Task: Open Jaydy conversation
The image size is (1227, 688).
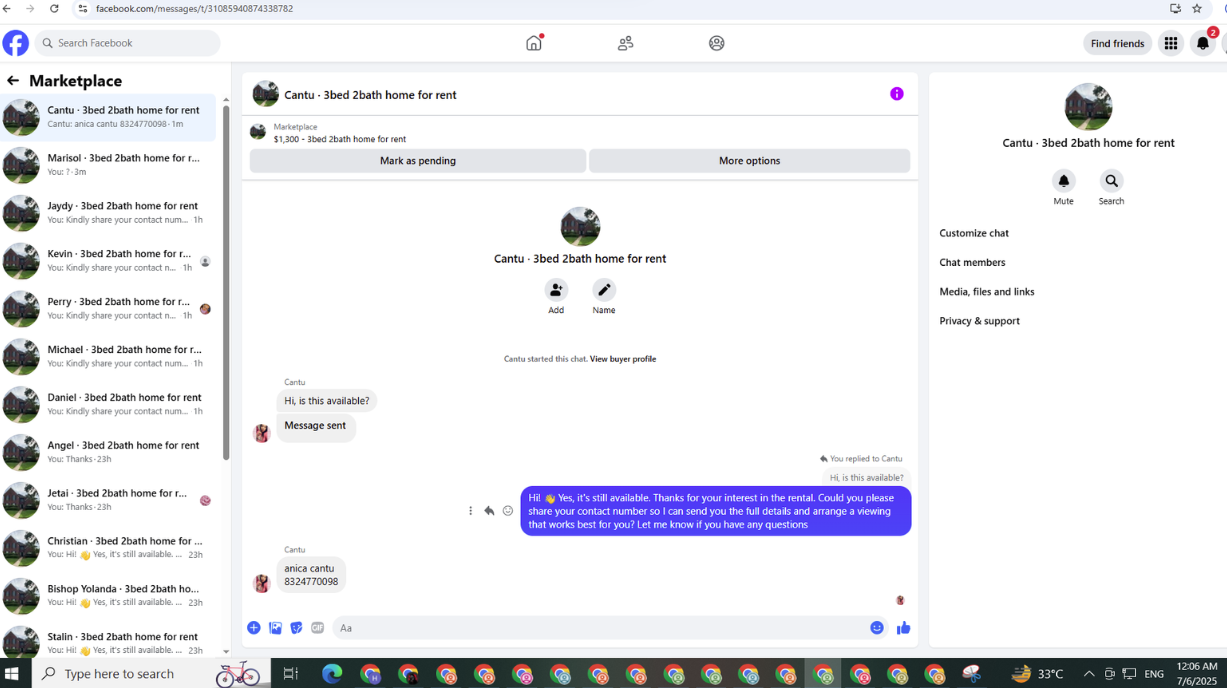Action: 108,213
